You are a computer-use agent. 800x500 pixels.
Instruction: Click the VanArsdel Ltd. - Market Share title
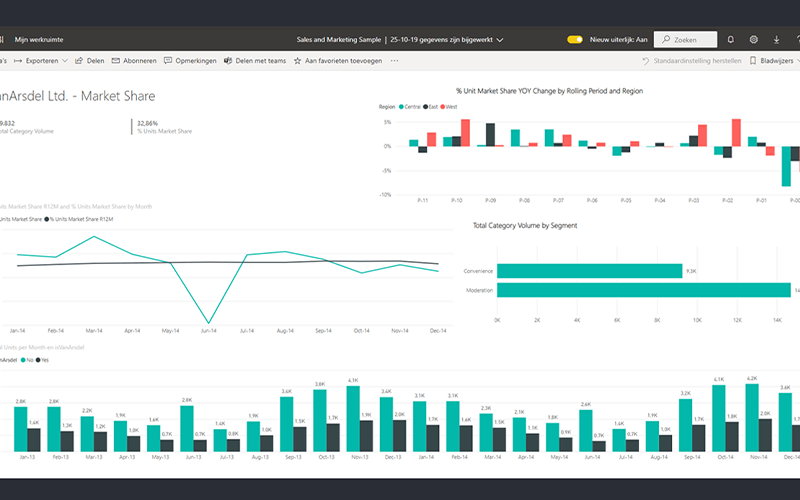coord(77,96)
